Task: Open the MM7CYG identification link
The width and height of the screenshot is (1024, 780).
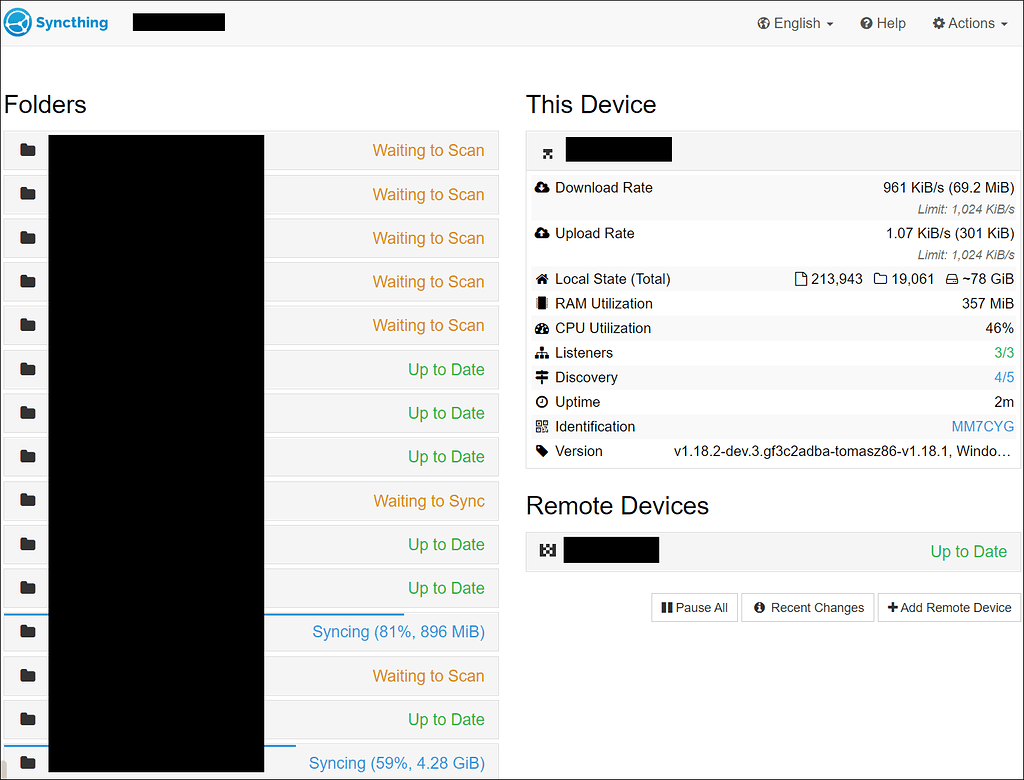Action: (983, 426)
